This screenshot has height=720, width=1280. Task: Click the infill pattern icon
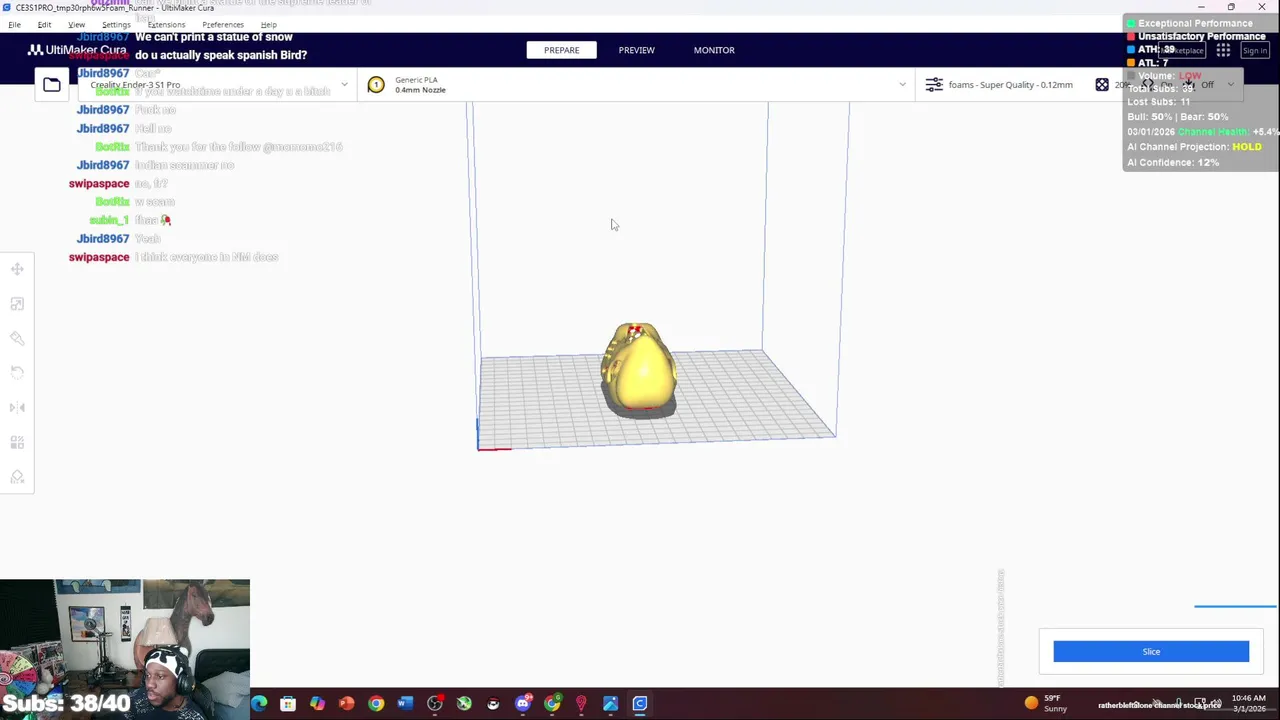click(1102, 85)
